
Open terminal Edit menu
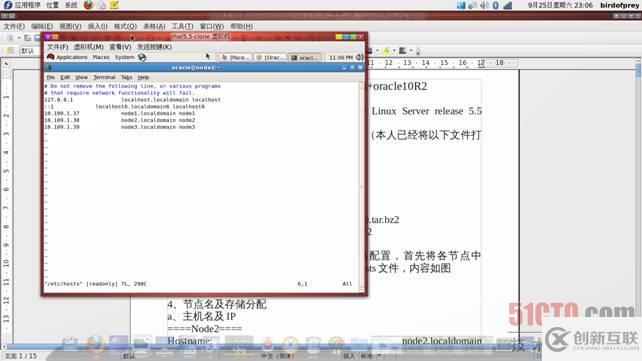click(65, 77)
